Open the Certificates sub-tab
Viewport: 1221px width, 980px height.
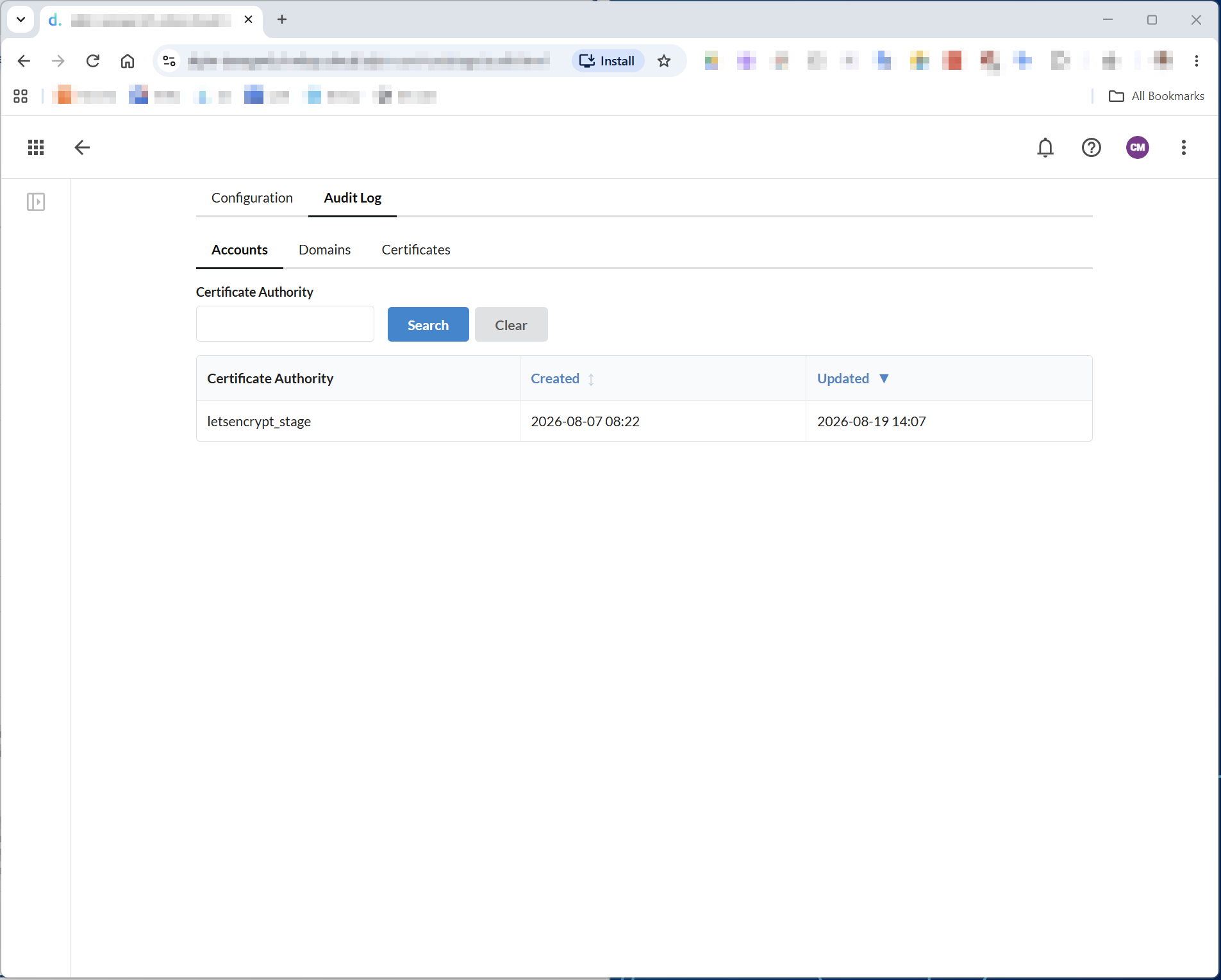pos(416,249)
